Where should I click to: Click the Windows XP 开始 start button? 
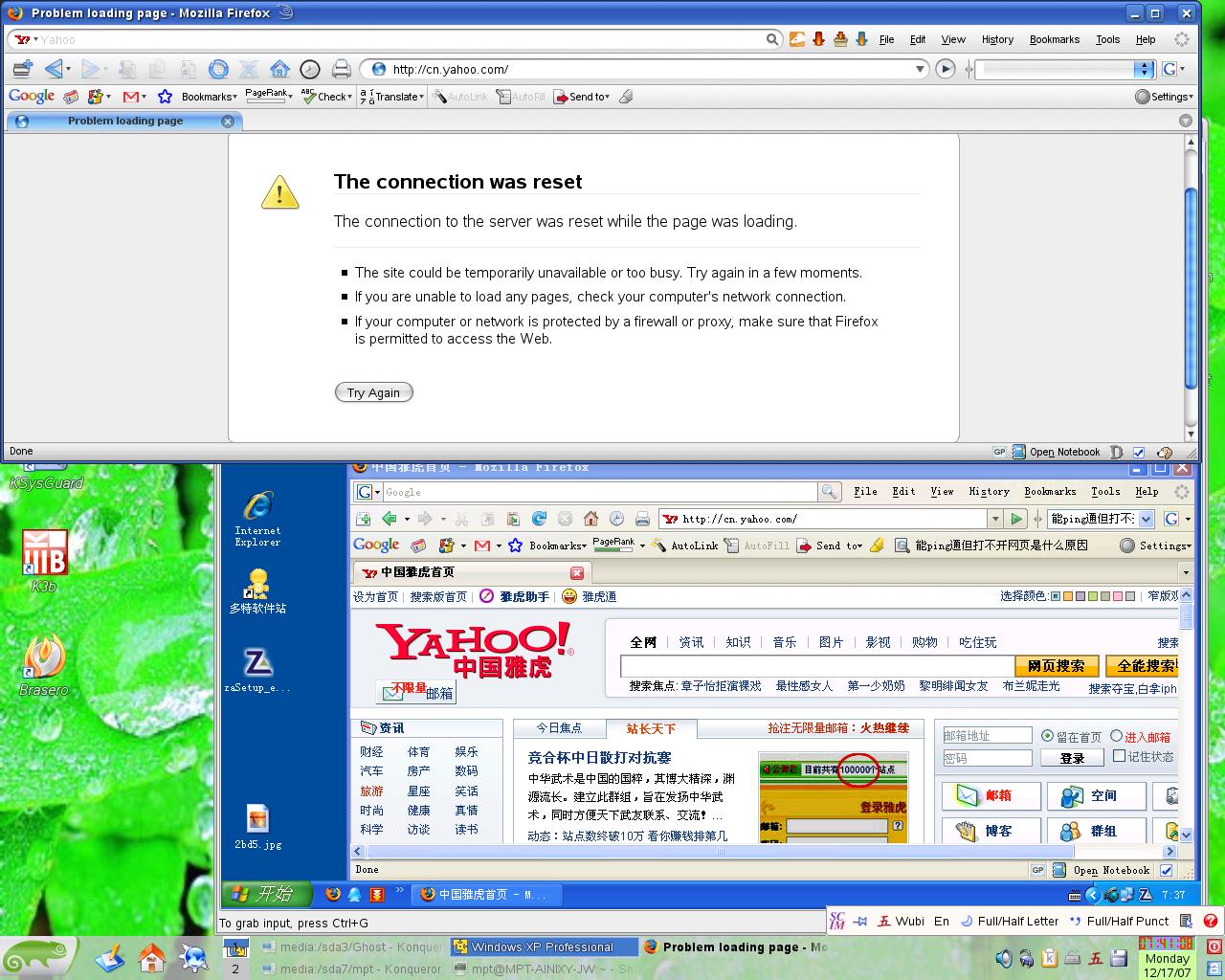[x=267, y=894]
